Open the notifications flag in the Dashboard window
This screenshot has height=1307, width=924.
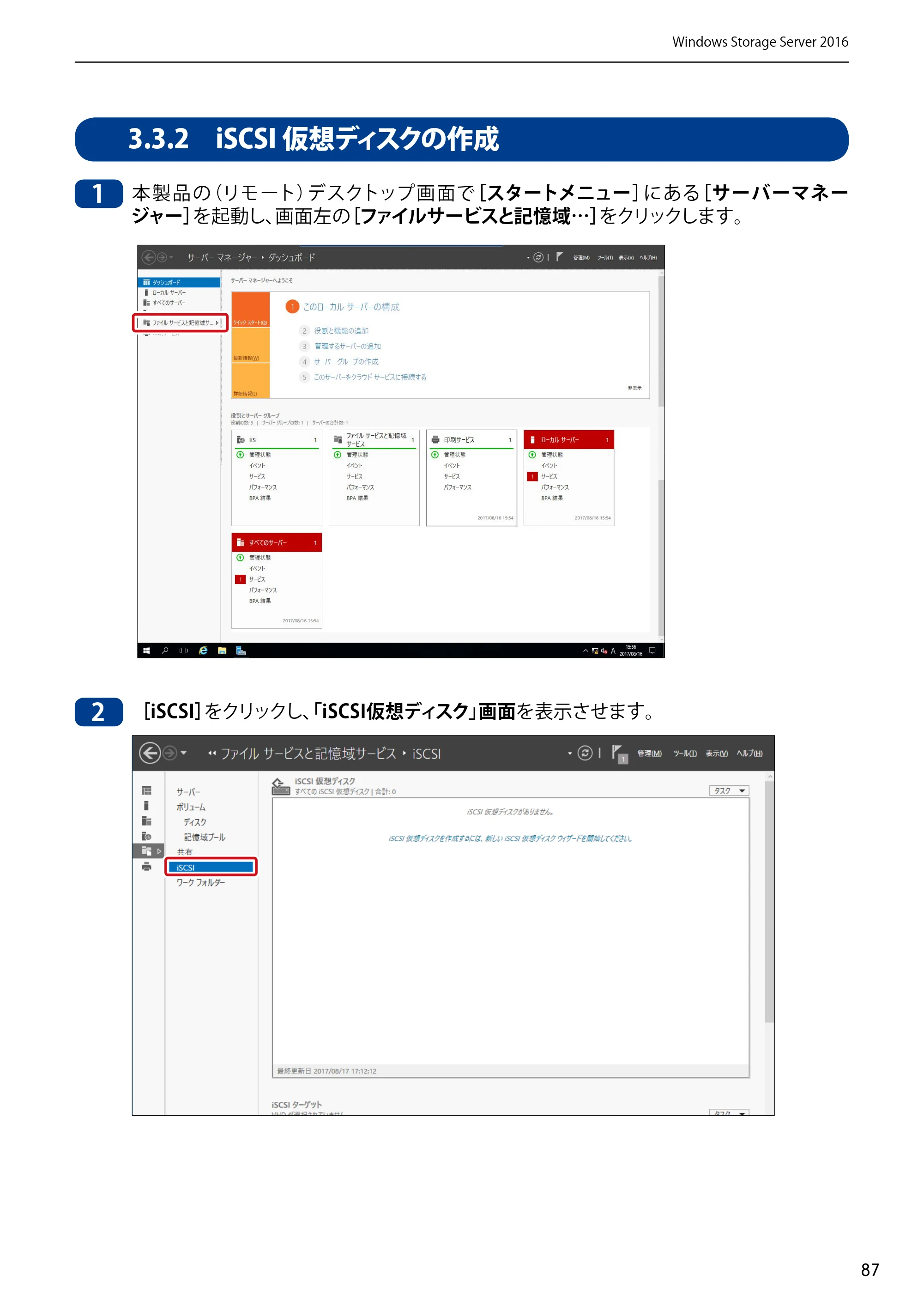click(559, 257)
